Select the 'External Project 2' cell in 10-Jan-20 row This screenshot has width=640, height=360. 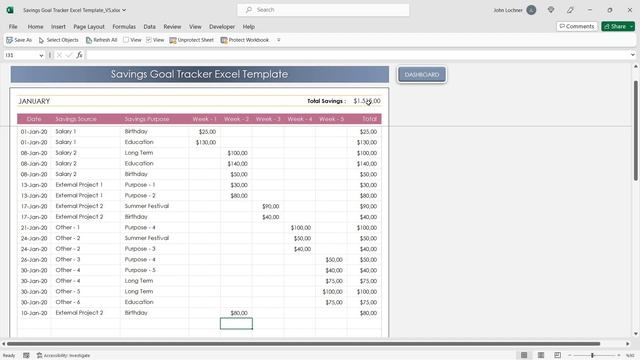[86, 313]
